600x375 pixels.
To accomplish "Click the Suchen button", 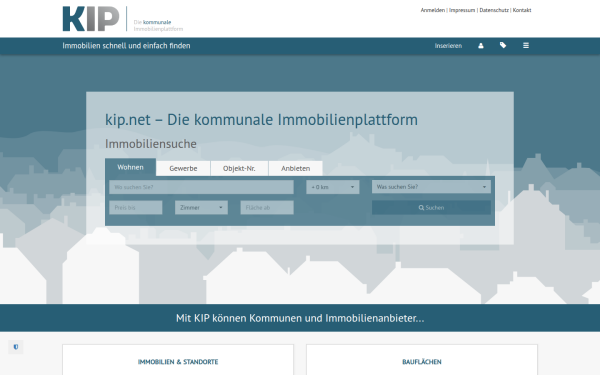I will [431, 207].
